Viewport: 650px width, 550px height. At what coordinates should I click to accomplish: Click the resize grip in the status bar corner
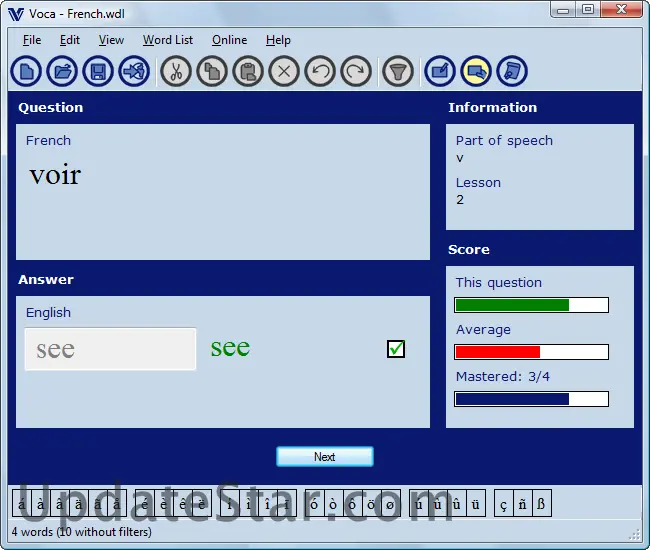pos(635,535)
